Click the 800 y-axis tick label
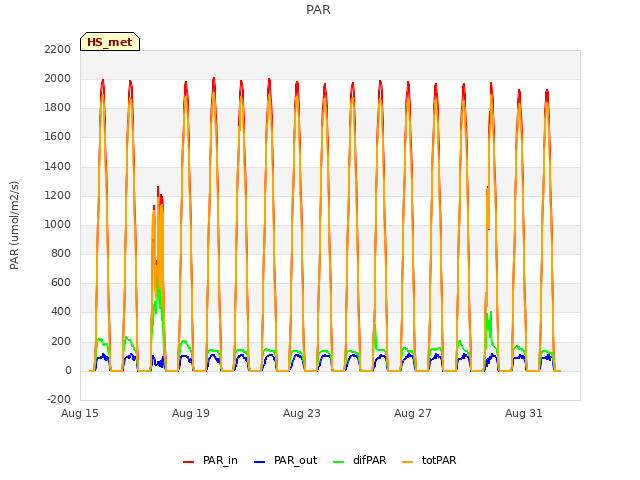 61,253
